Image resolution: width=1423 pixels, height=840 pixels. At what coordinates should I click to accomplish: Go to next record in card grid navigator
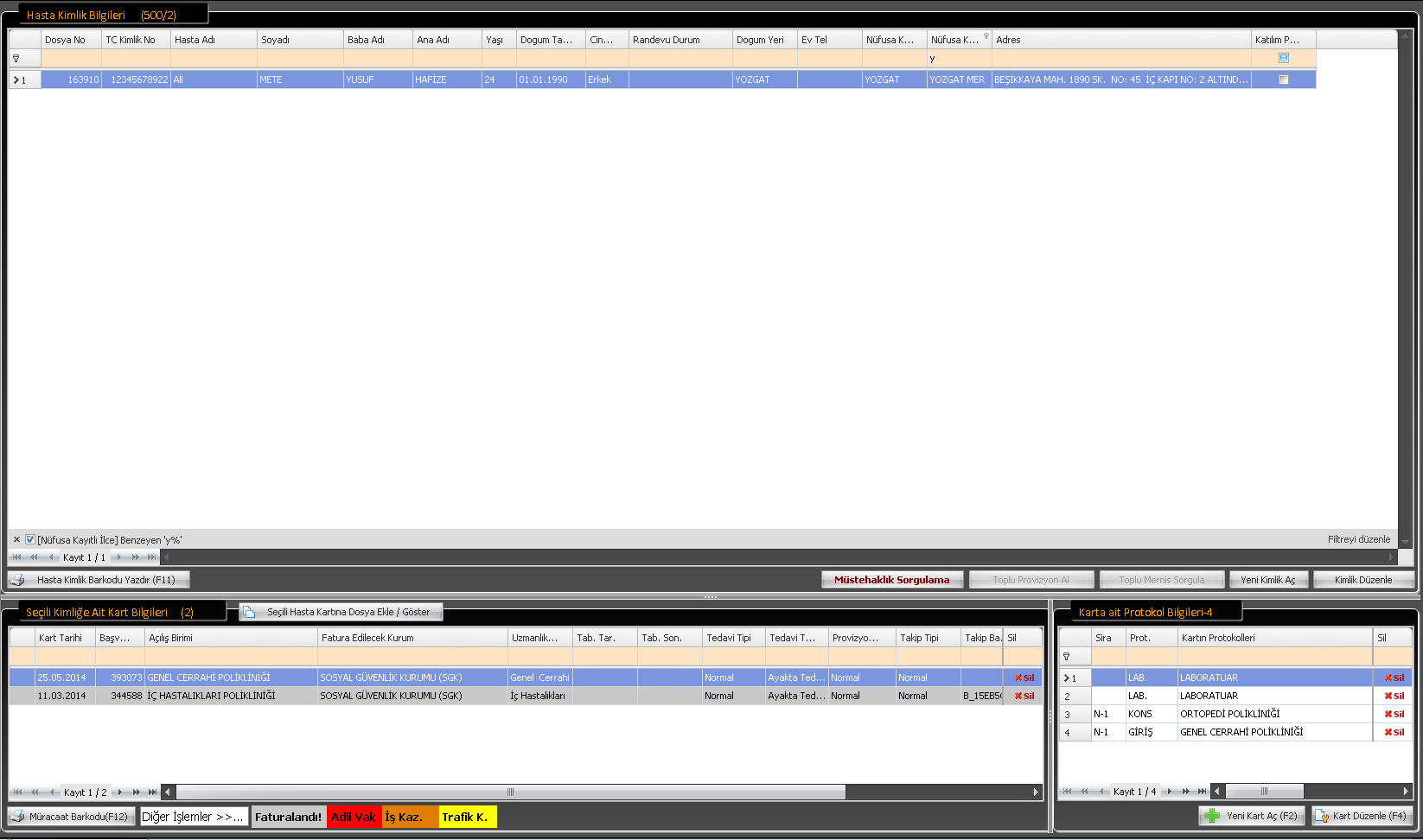point(120,792)
